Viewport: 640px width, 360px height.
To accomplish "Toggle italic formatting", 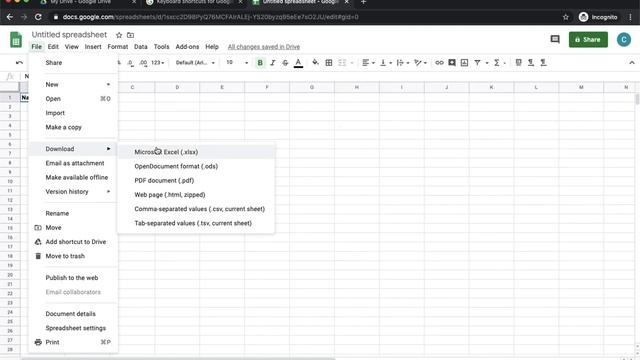I will pyautogui.click(x=273, y=63).
